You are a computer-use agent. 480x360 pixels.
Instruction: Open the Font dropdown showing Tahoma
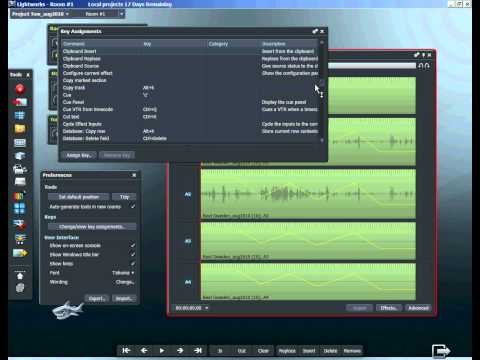click(x=123, y=273)
